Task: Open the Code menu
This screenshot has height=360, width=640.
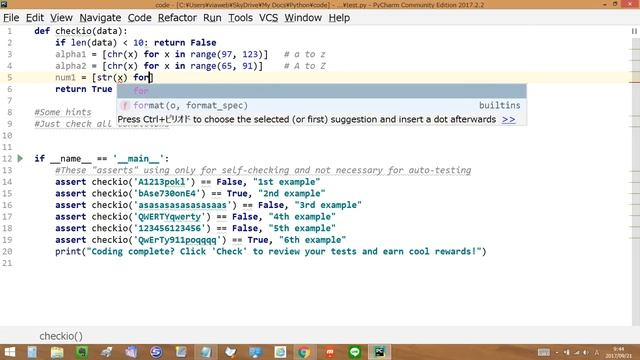Action: (139, 18)
